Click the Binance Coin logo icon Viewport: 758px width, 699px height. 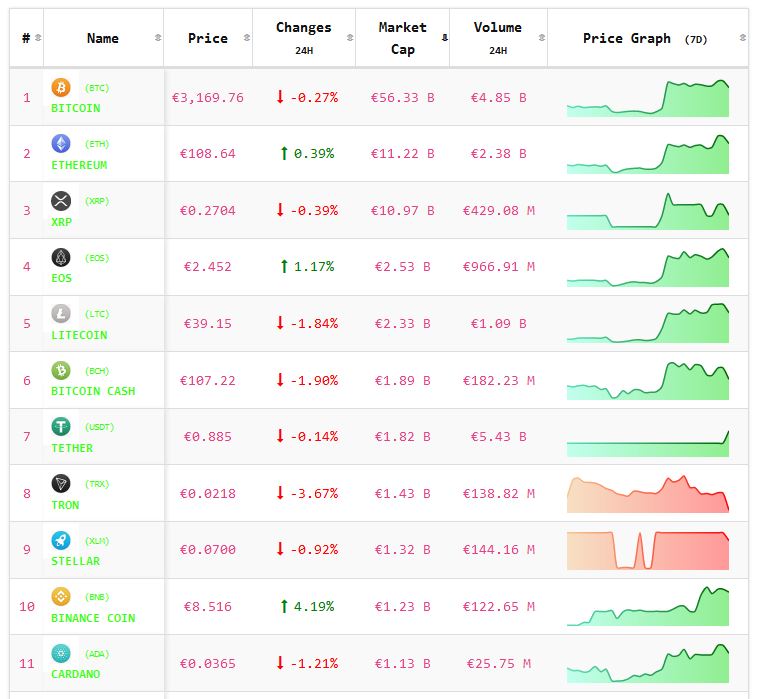(61, 597)
